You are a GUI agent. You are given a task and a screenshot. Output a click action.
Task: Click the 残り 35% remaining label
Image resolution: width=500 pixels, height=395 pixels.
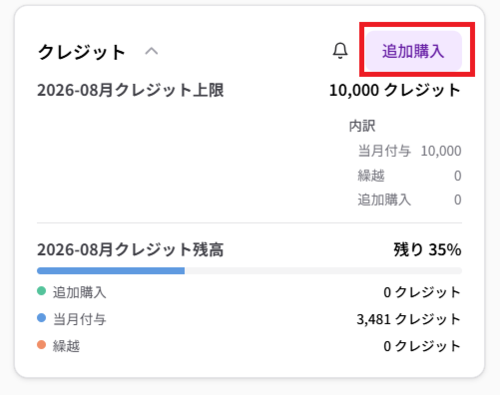[428, 250]
